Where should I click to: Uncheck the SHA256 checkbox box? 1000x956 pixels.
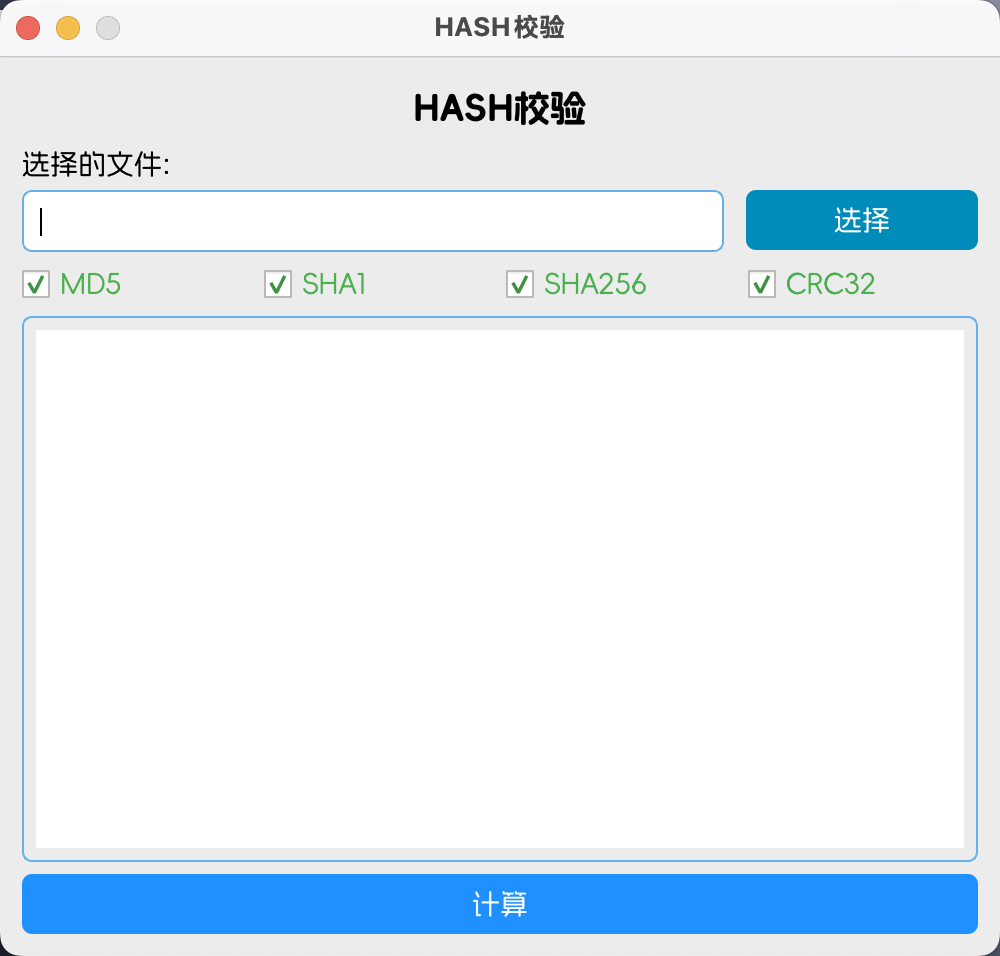click(x=520, y=284)
